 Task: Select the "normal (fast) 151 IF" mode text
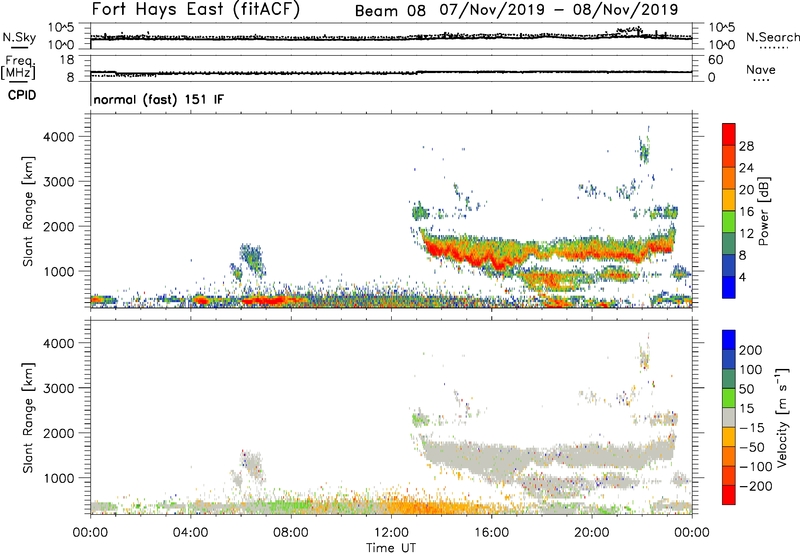[x=159, y=99]
